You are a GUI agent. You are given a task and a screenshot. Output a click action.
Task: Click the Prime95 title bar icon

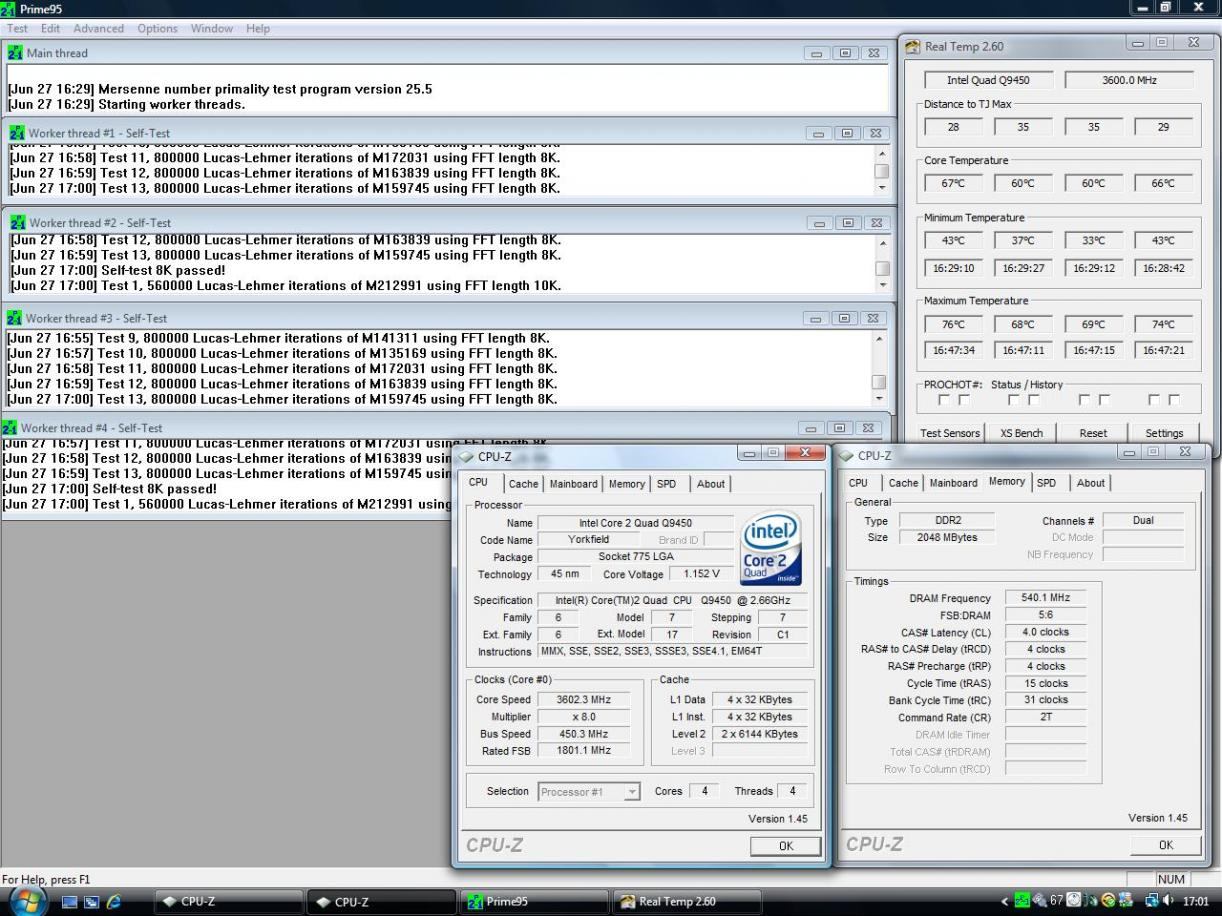8,9
